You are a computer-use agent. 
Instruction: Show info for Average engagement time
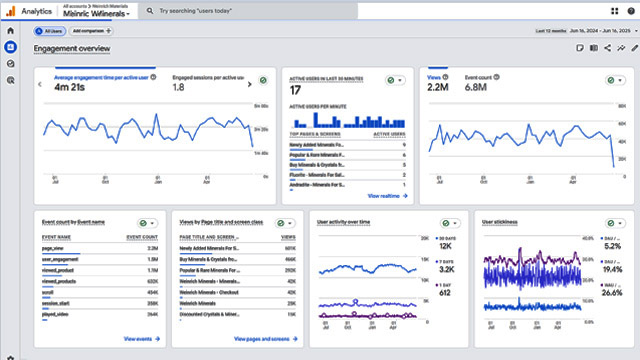(x=153, y=77)
